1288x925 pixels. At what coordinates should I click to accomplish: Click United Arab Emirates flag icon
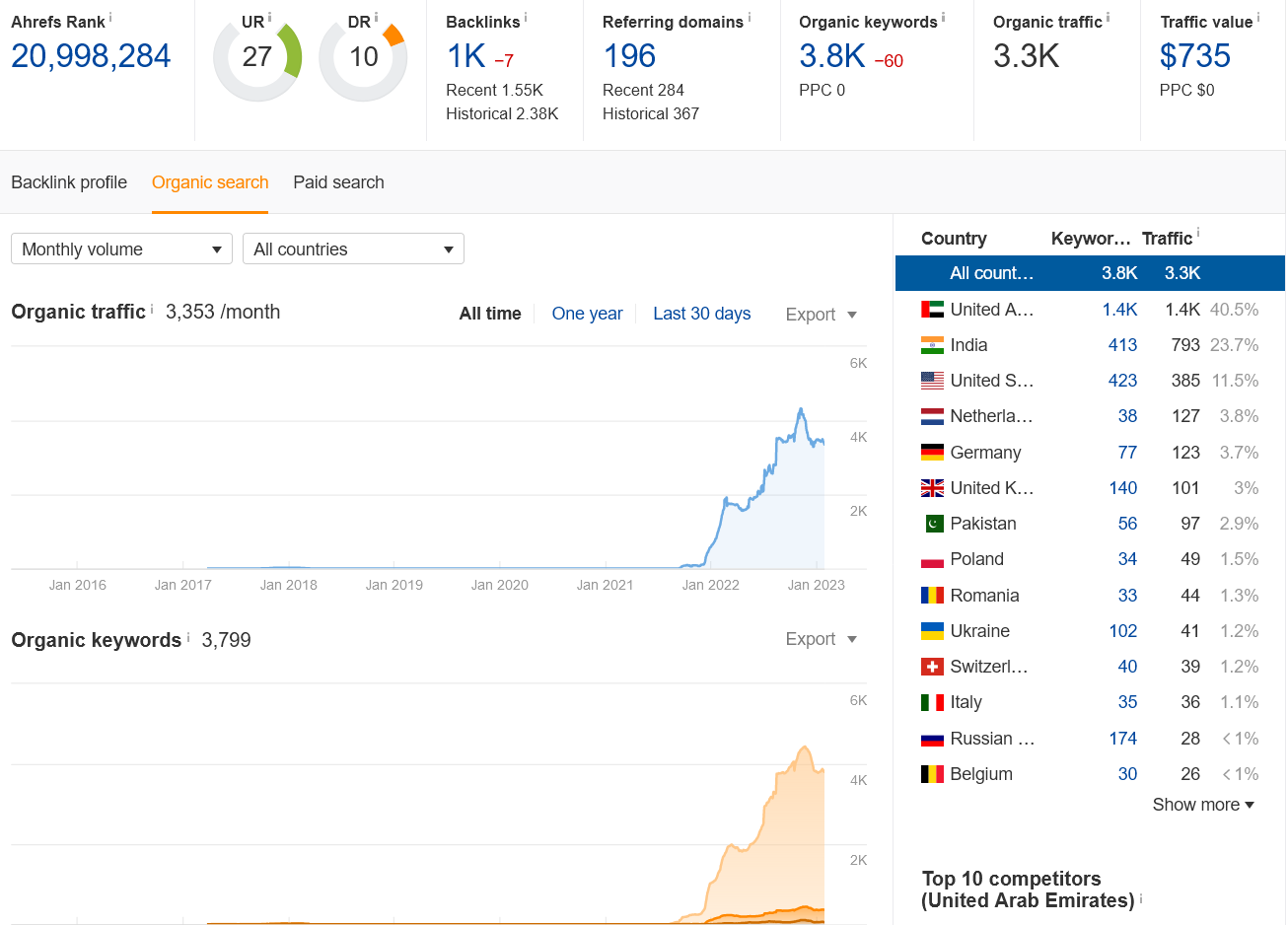coord(932,310)
